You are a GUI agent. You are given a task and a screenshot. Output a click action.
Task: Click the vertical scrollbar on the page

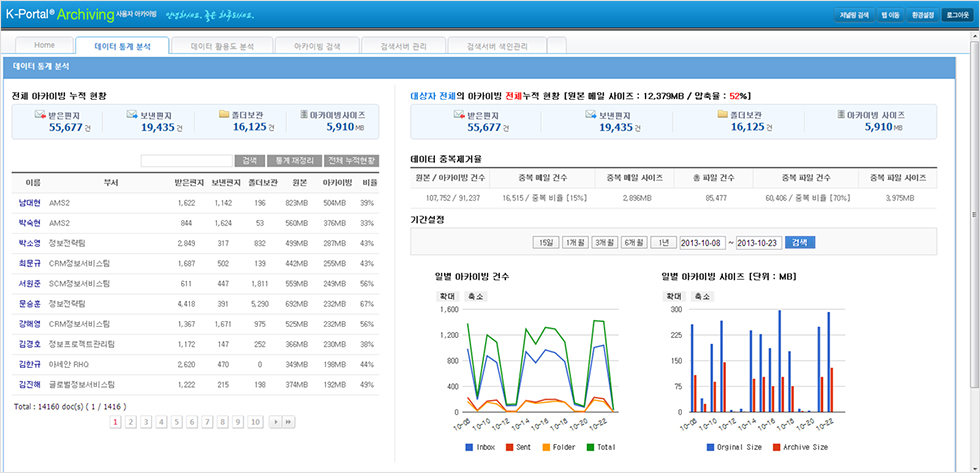tap(974, 214)
